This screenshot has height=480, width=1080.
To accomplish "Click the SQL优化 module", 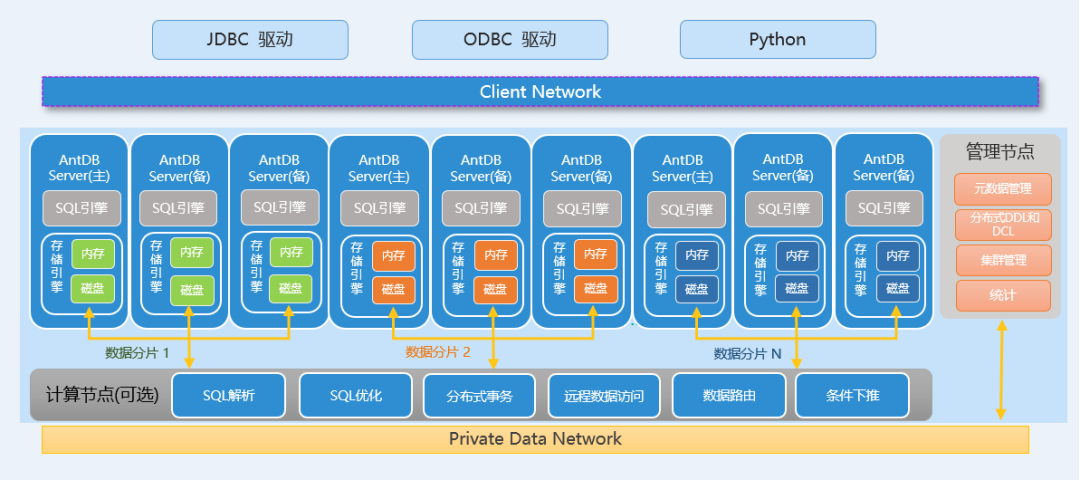I will 355,395.
